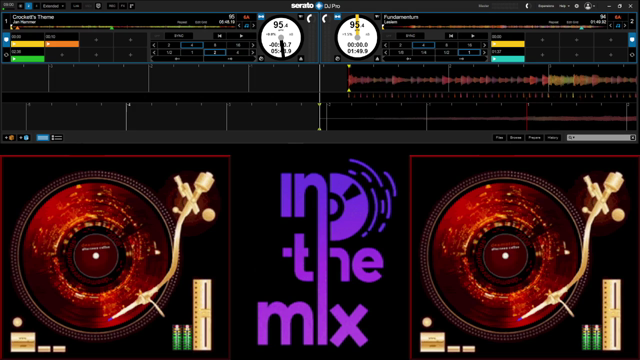Open the Browse panel
The image size is (640, 360).
pyautogui.click(x=516, y=138)
